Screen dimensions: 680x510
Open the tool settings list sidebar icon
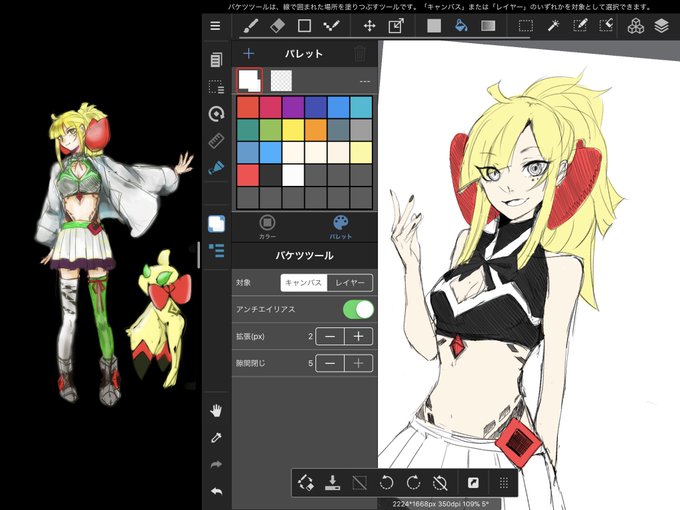(x=216, y=251)
